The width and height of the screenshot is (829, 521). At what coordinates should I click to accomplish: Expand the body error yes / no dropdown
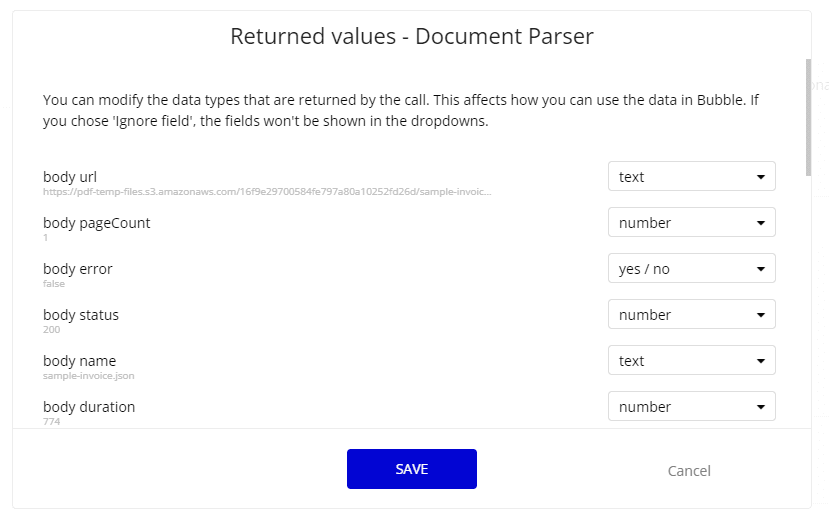click(691, 269)
